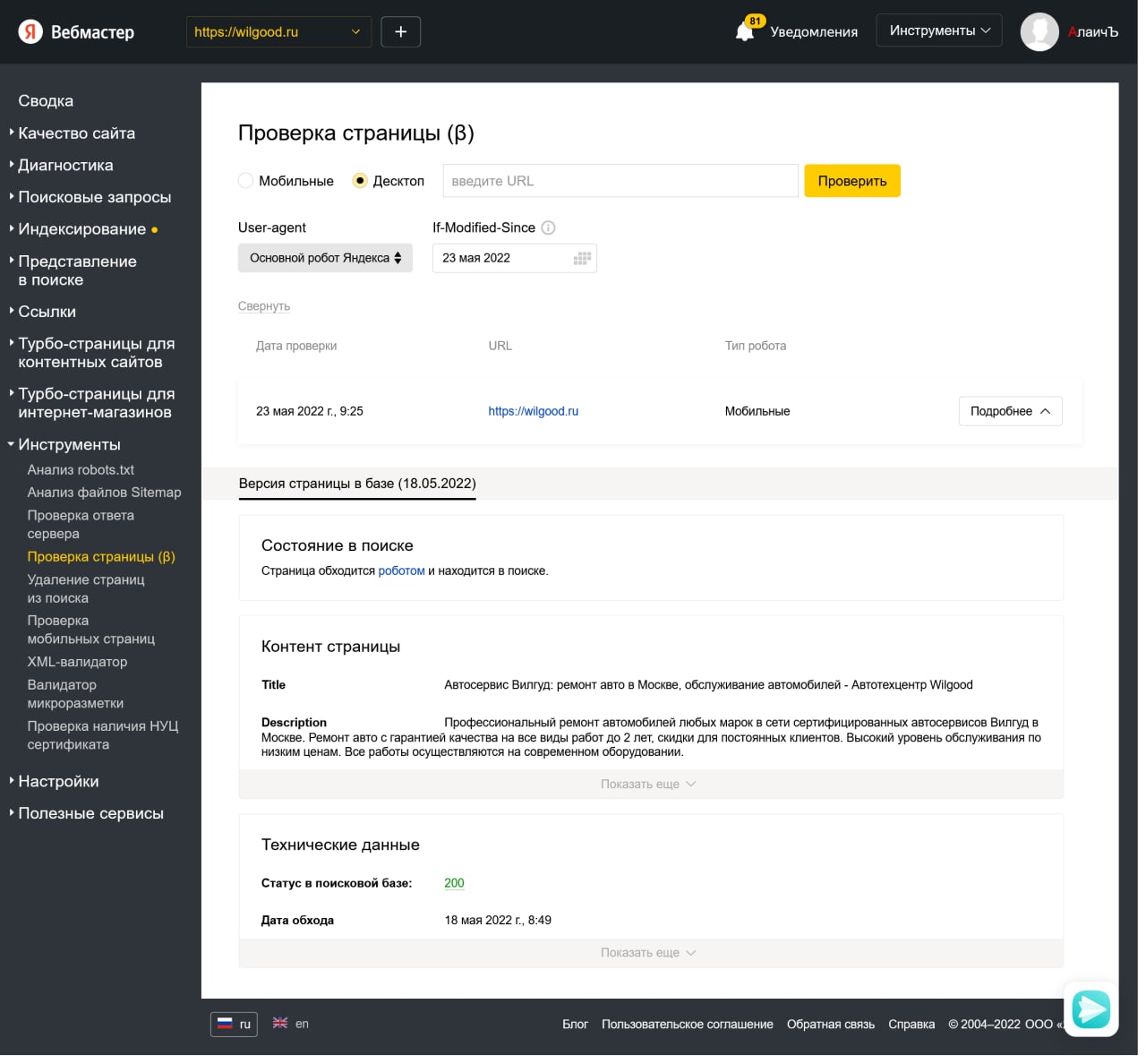The width and height of the screenshot is (1146, 1064).
Task: Open the User-agent robot dropdown
Action: click(325, 258)
